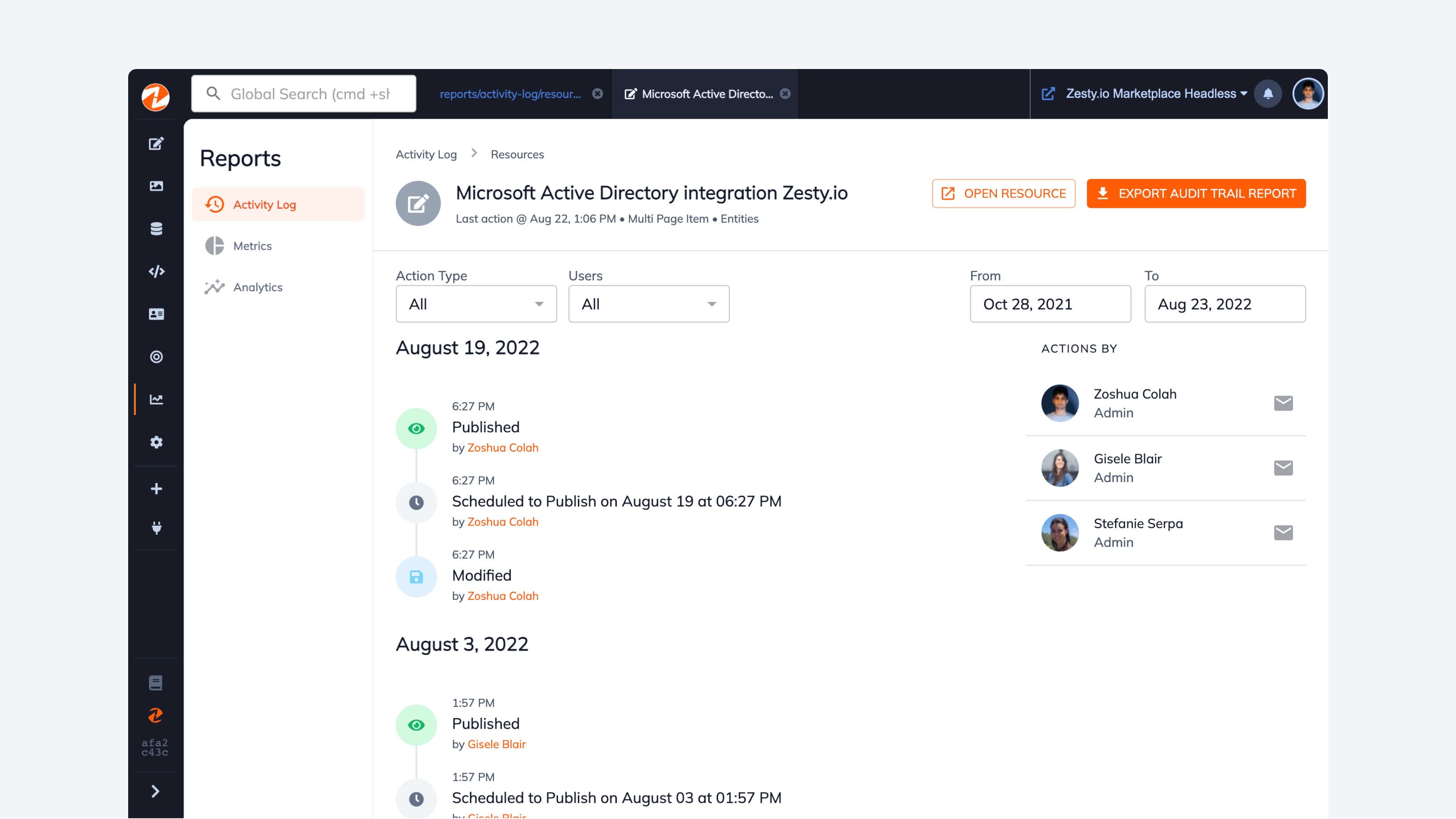Expand the sidebar with bottom chevron
The height and width of the screenshot is (819, 1456).
tap(155, 791)
